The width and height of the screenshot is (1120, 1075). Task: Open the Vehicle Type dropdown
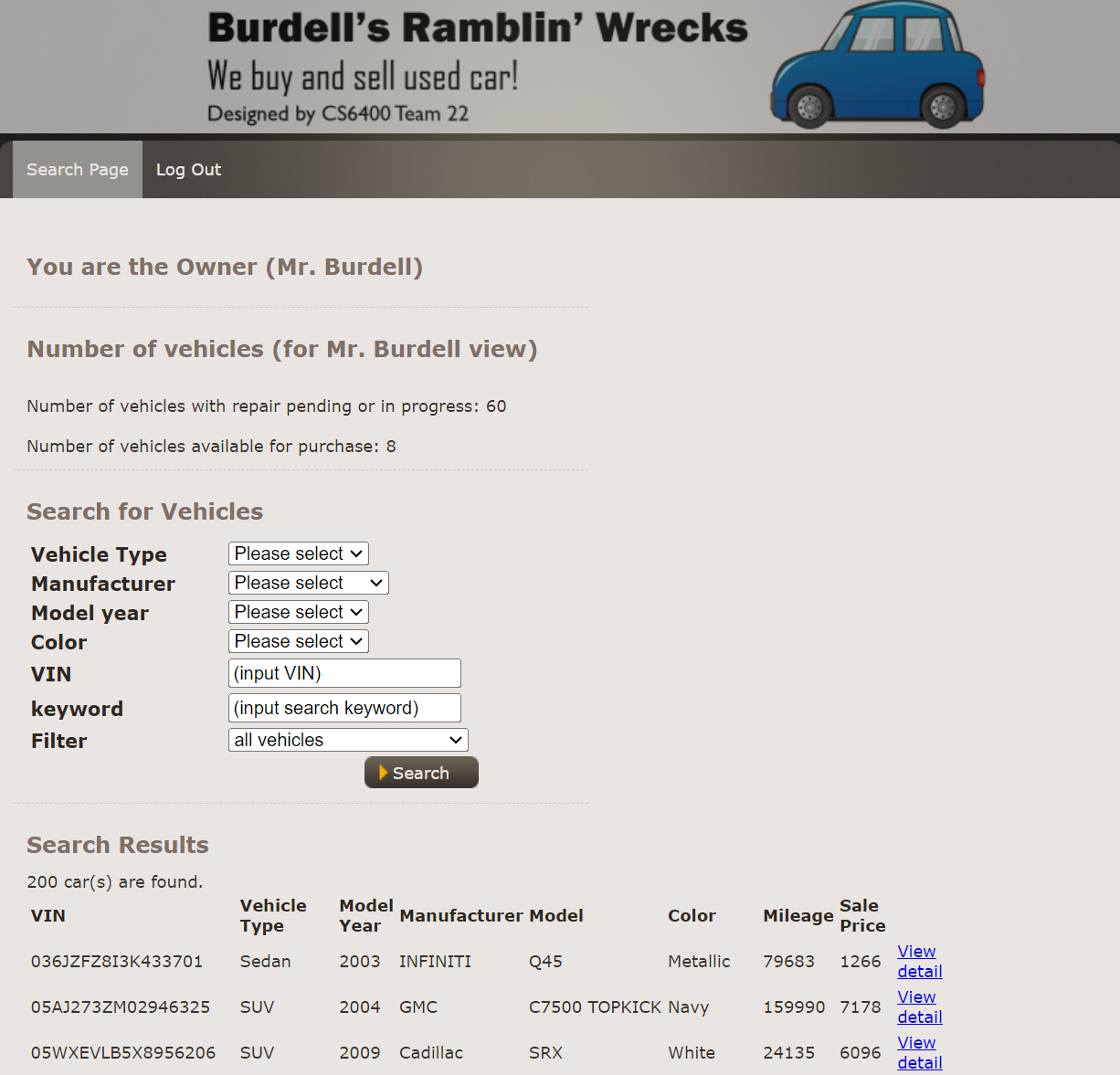pyautogui.click(x=299, y=553)
